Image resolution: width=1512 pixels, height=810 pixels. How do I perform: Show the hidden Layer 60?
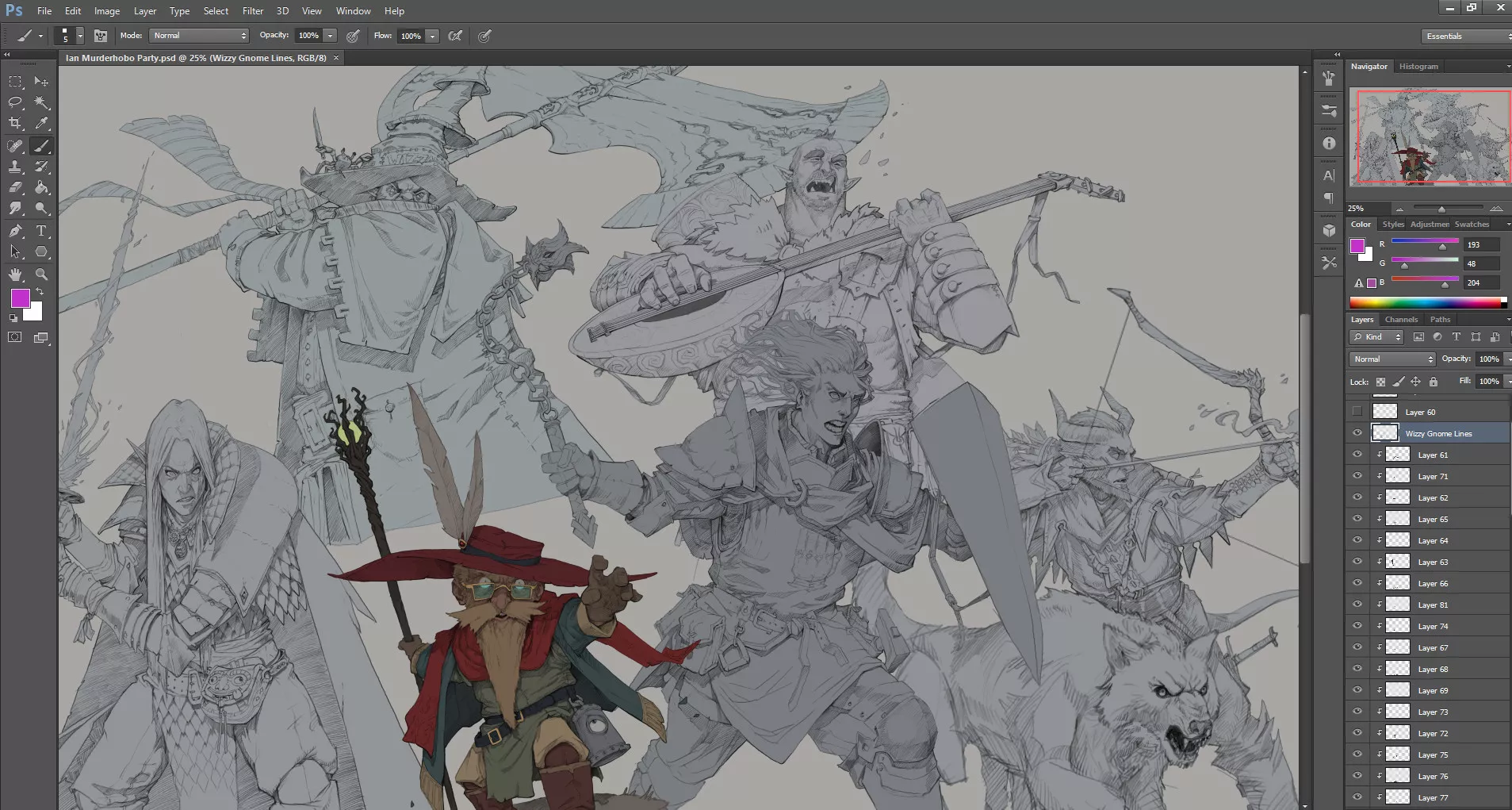tap(1357, 412)
